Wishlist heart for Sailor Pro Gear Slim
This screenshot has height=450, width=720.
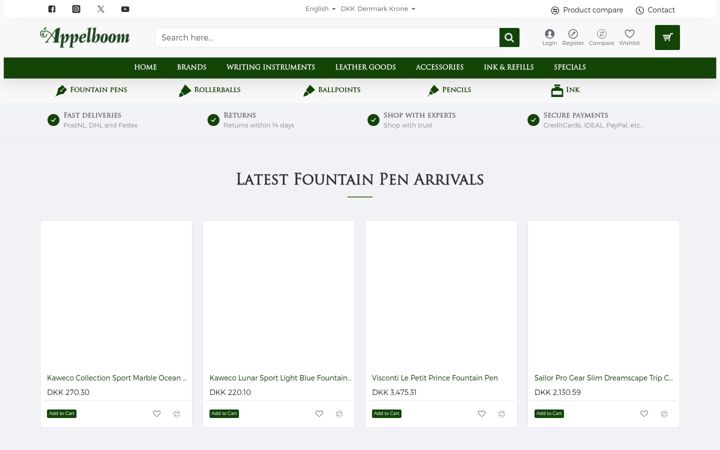(644, 414)
